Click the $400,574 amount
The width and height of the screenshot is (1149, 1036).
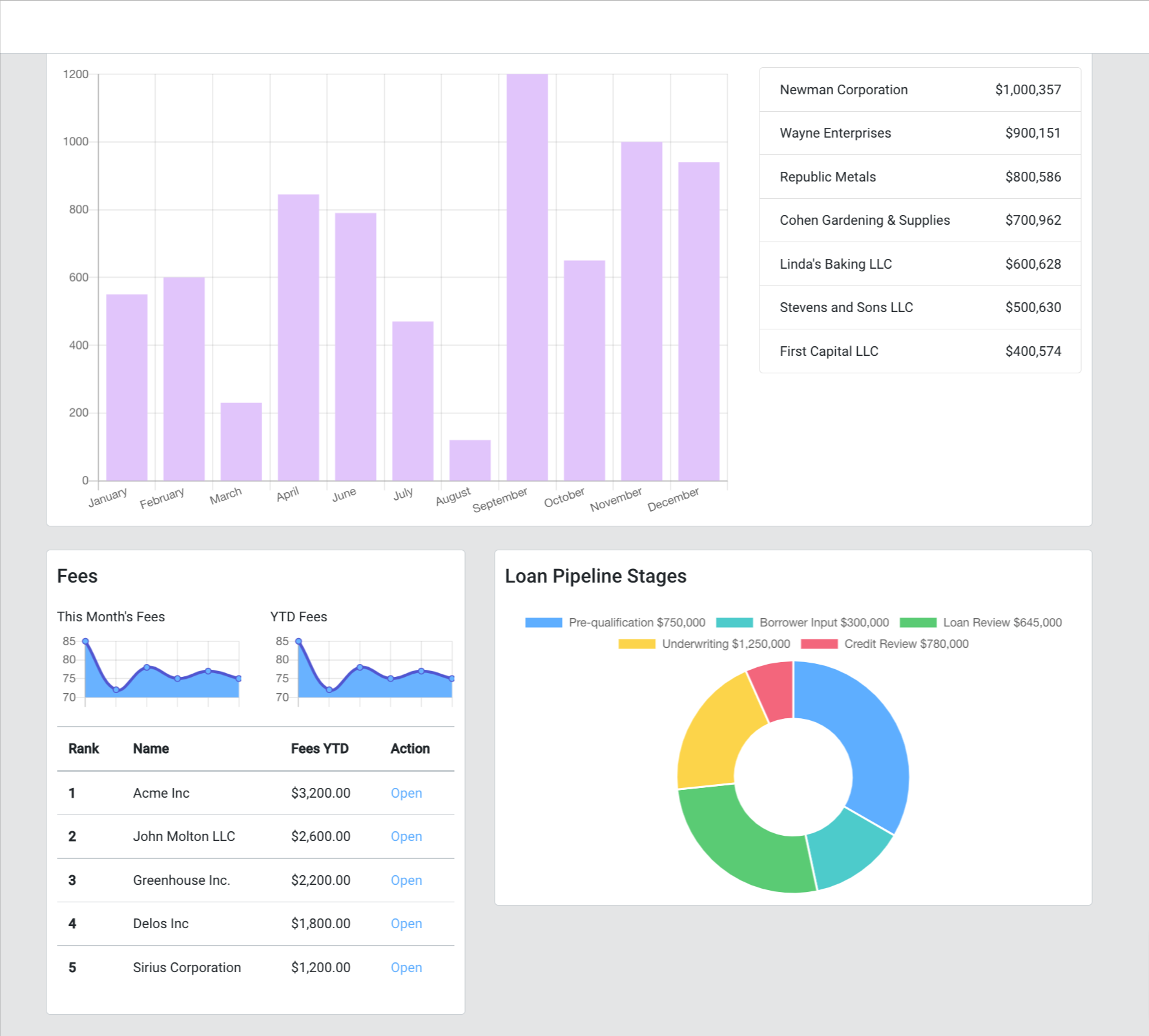coord(1033,351)
